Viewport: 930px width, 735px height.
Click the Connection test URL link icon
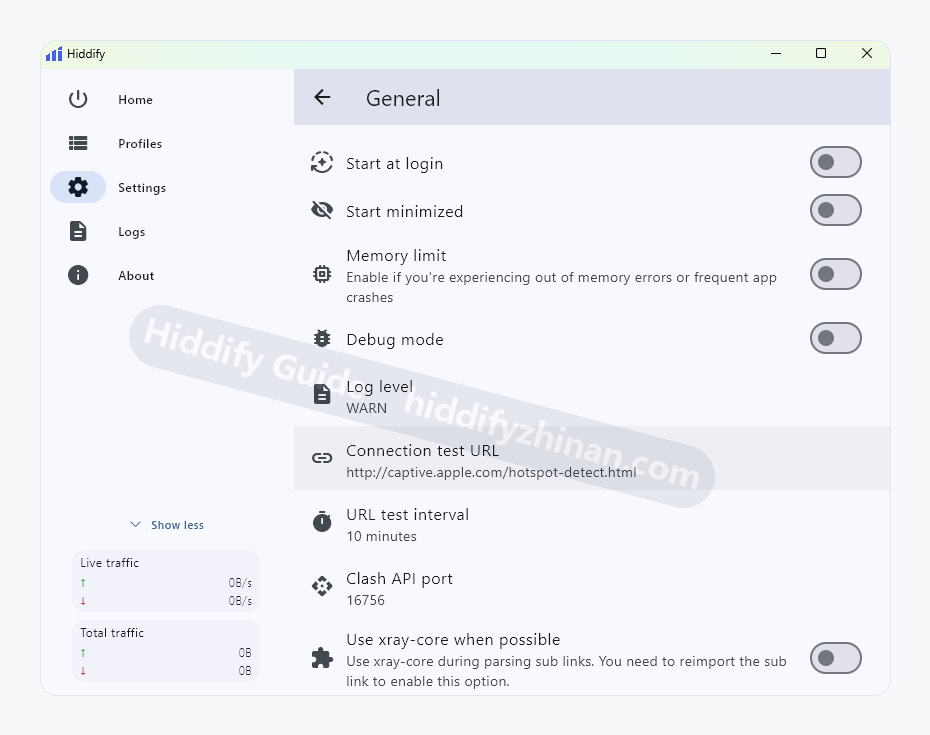pyautogui.click(x=322, y=458)
